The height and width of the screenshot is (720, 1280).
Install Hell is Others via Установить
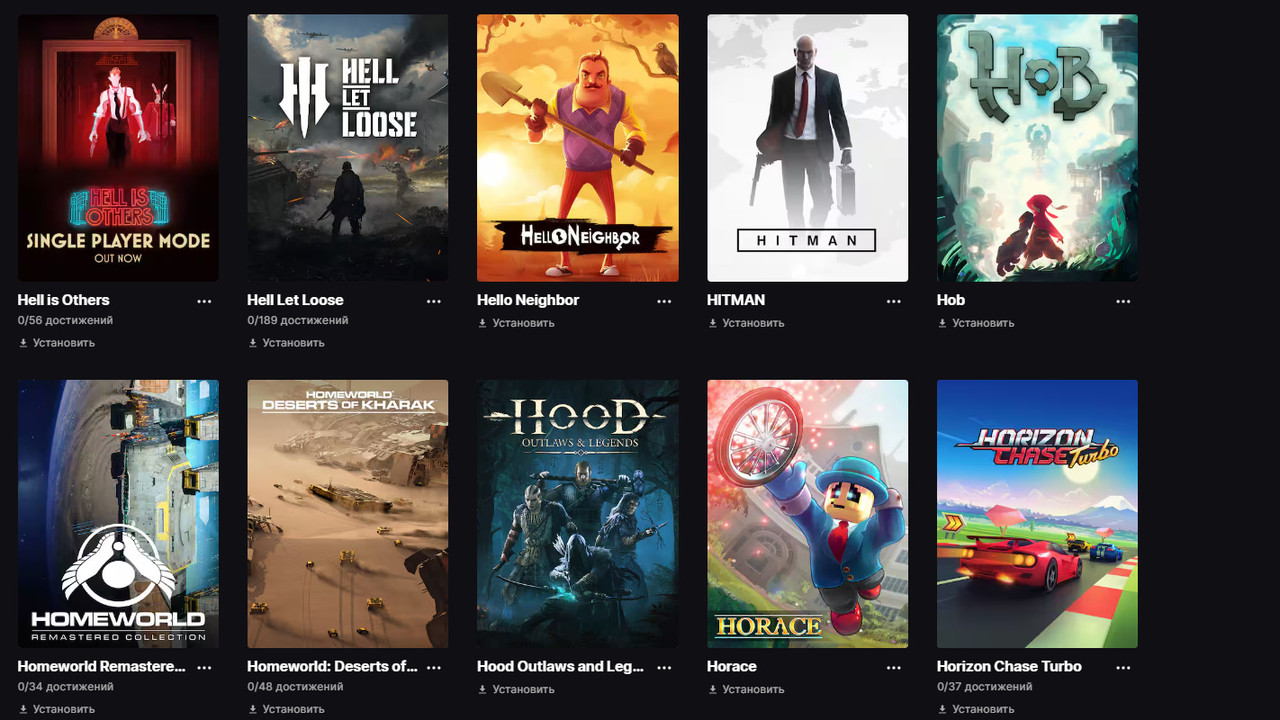[57, 343]
